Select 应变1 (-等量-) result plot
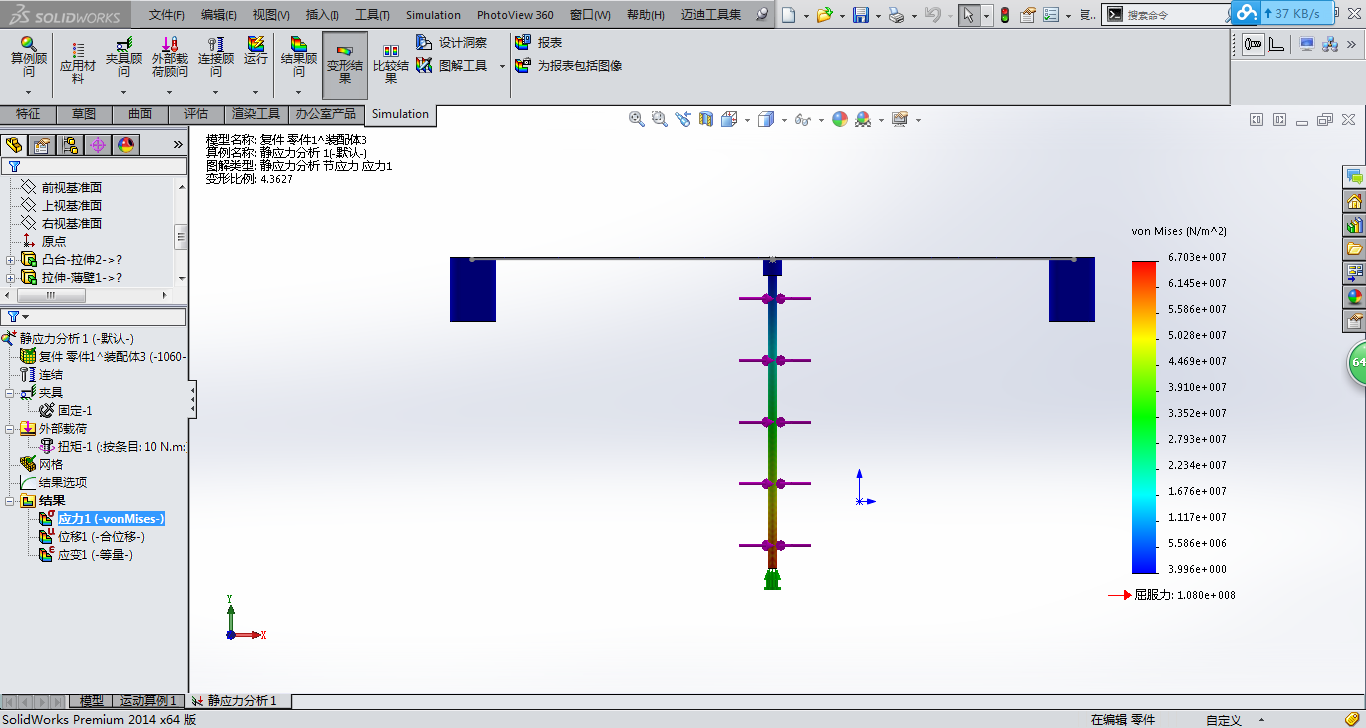1366x728 pixels. (86, 555)
